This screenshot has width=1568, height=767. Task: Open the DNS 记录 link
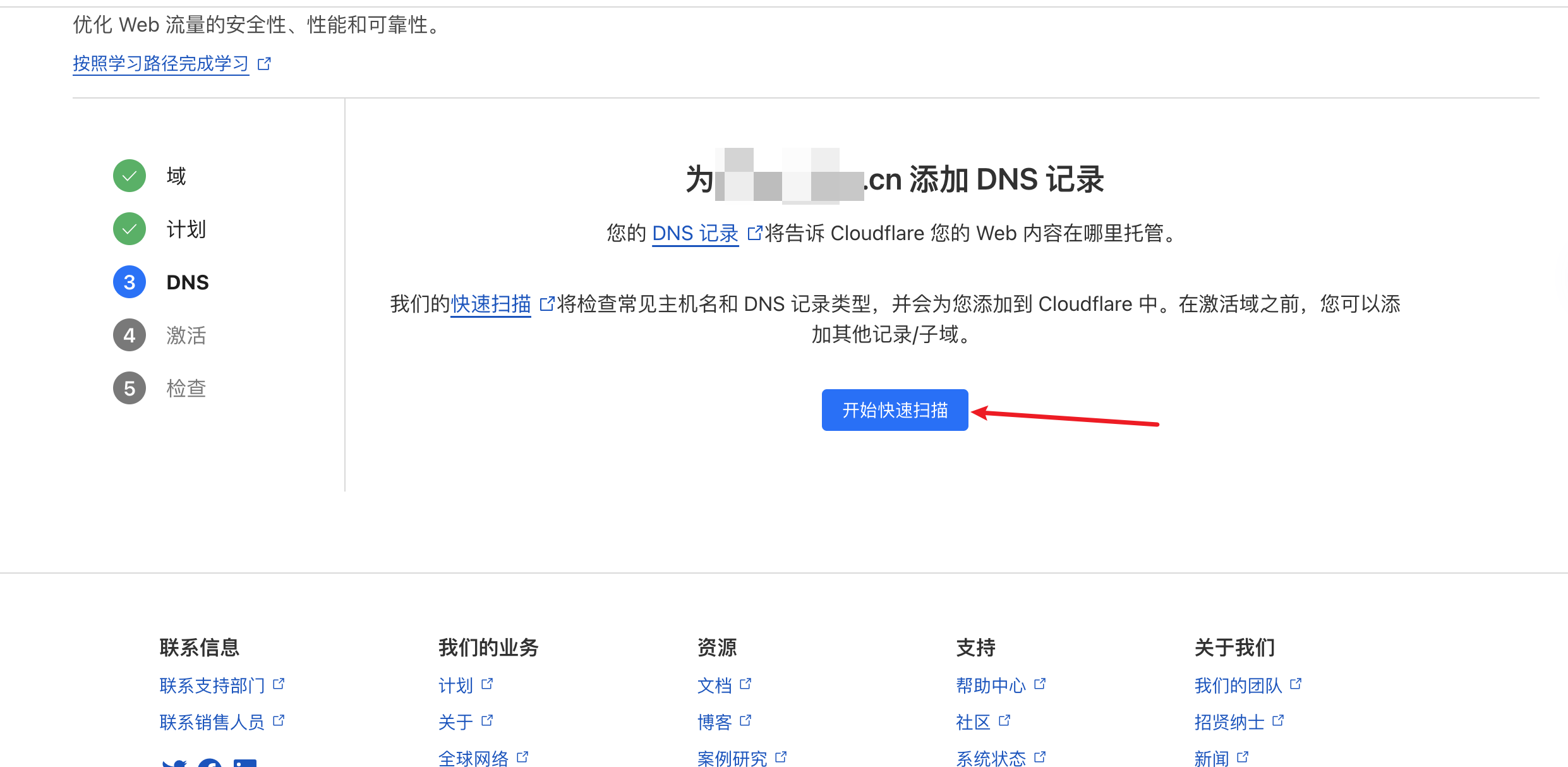click(x=695, y=233)
